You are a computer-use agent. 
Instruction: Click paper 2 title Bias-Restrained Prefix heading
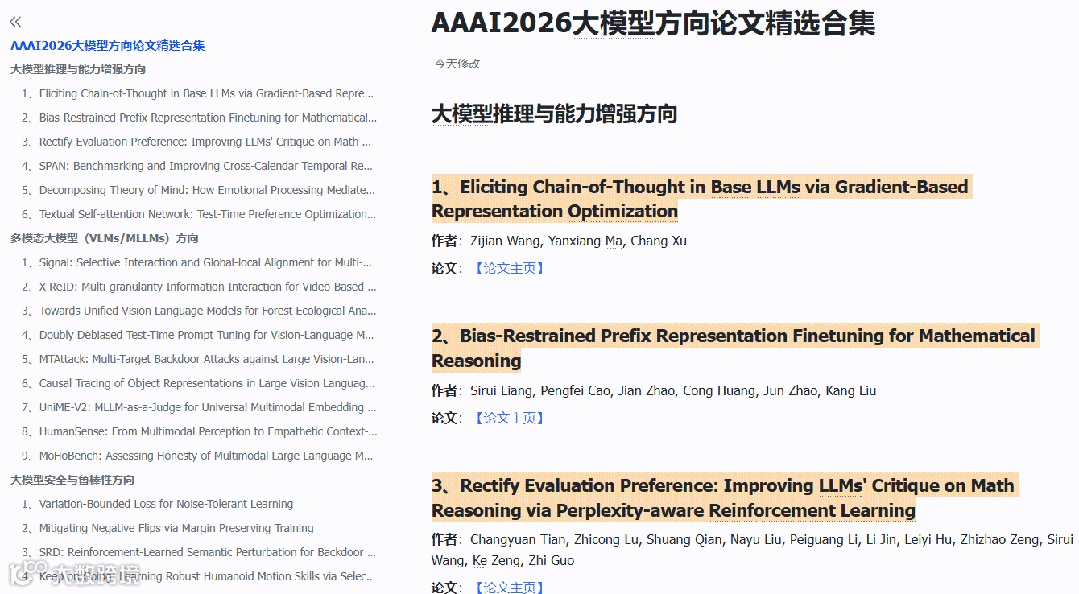tap(734, 348)
